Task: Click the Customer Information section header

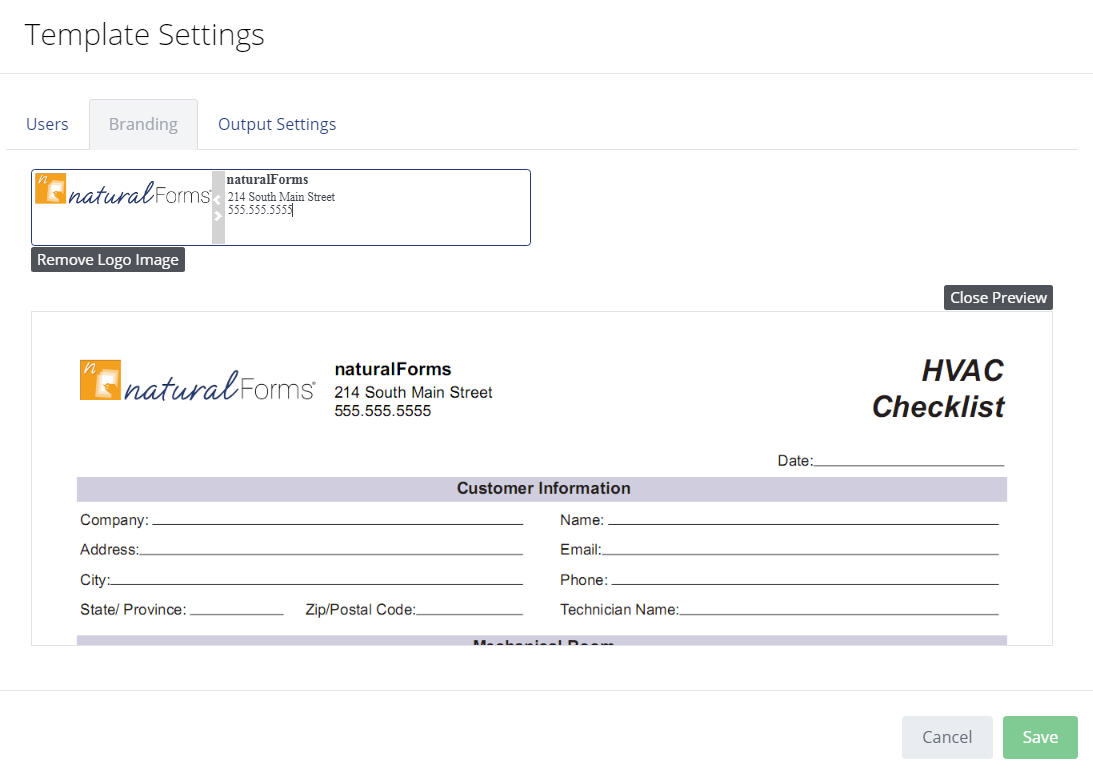Action: coord(543,488)
